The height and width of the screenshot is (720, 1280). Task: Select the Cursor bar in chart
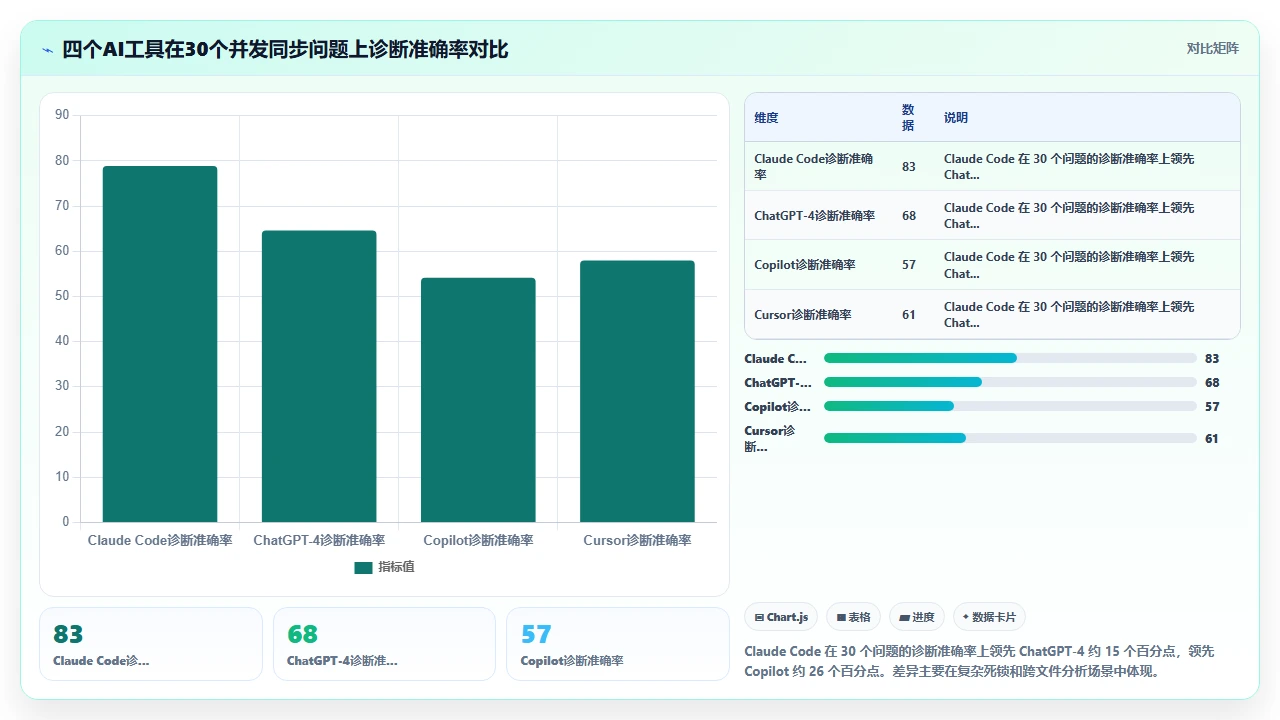point(637,391)
